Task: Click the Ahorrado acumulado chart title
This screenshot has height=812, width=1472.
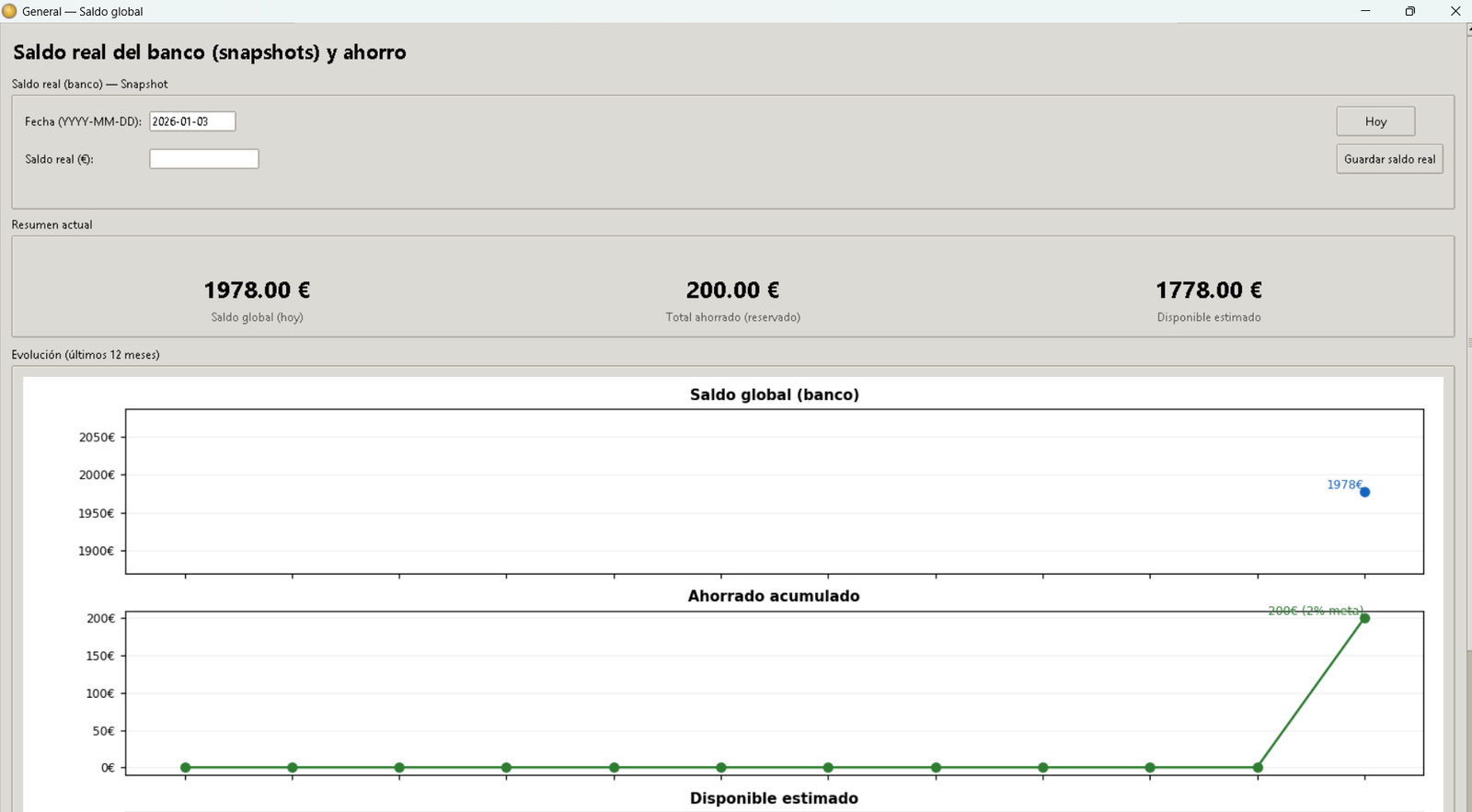Action: click(774, 596)
